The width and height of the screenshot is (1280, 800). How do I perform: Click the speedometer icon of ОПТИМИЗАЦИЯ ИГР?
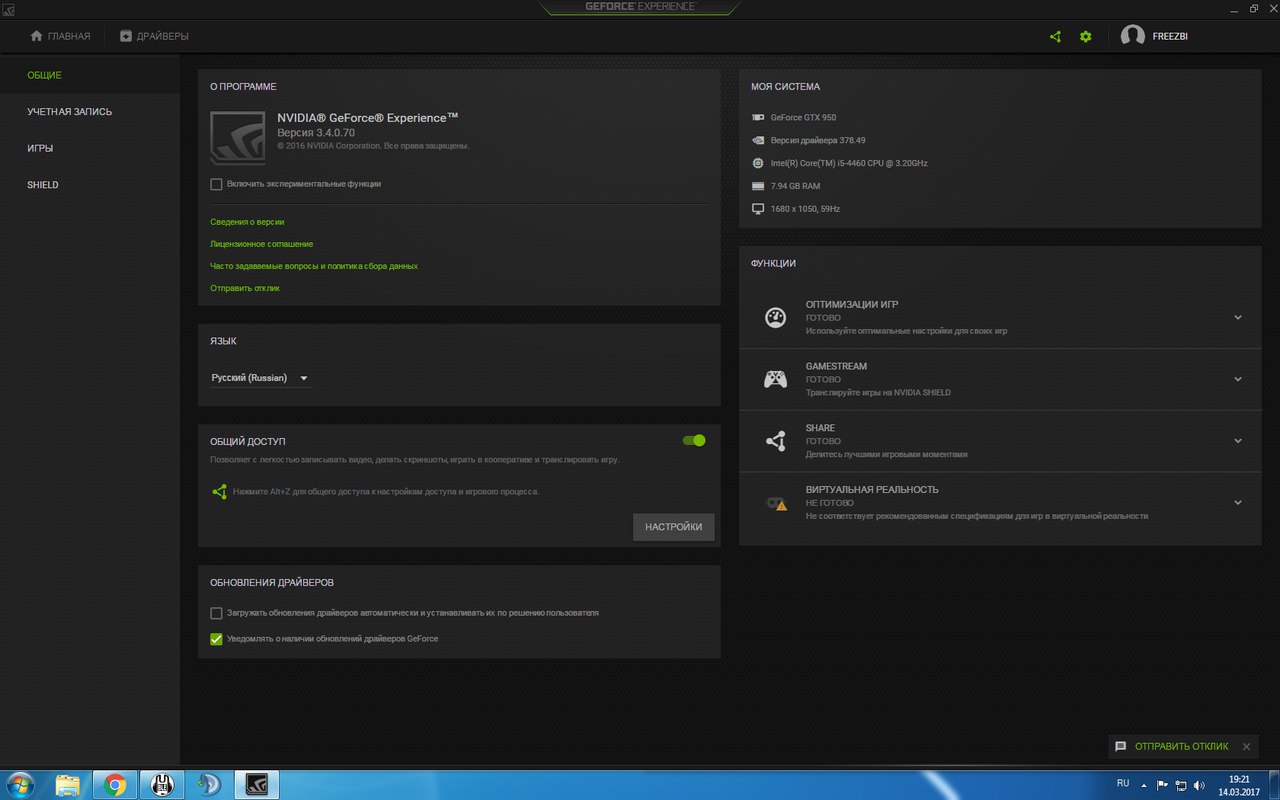(775, 317)
